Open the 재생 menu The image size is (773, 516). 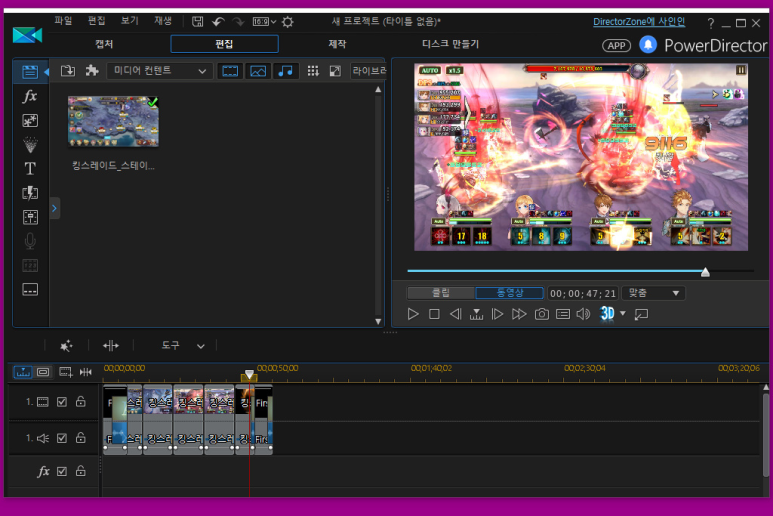163,21
